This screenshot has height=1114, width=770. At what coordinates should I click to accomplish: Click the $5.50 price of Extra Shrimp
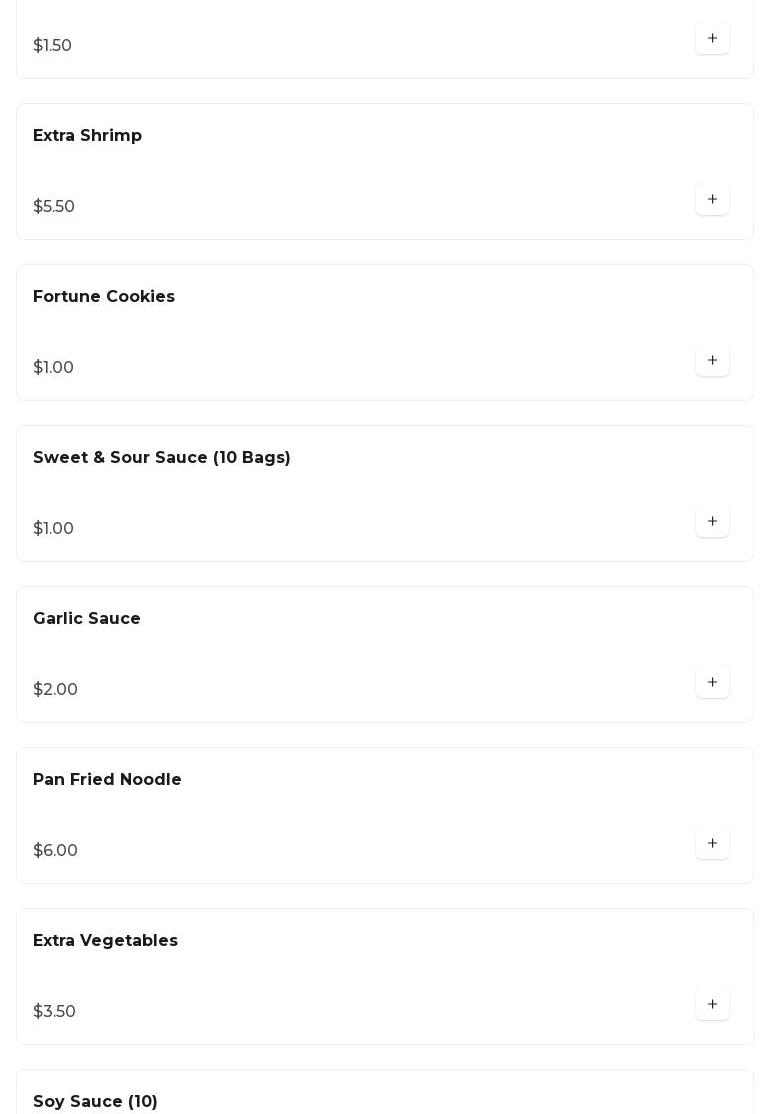(x=54, y=207)
